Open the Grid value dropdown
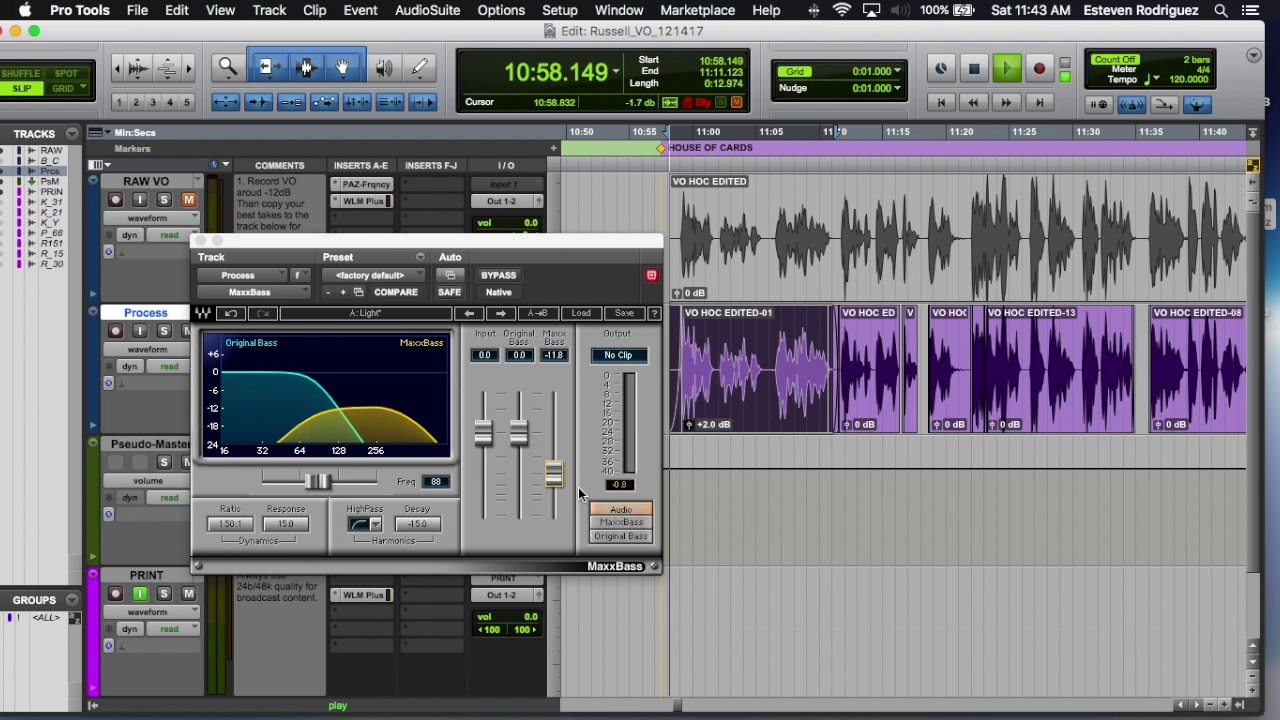This screenshot has height=720, width=1280. [897, 71]
